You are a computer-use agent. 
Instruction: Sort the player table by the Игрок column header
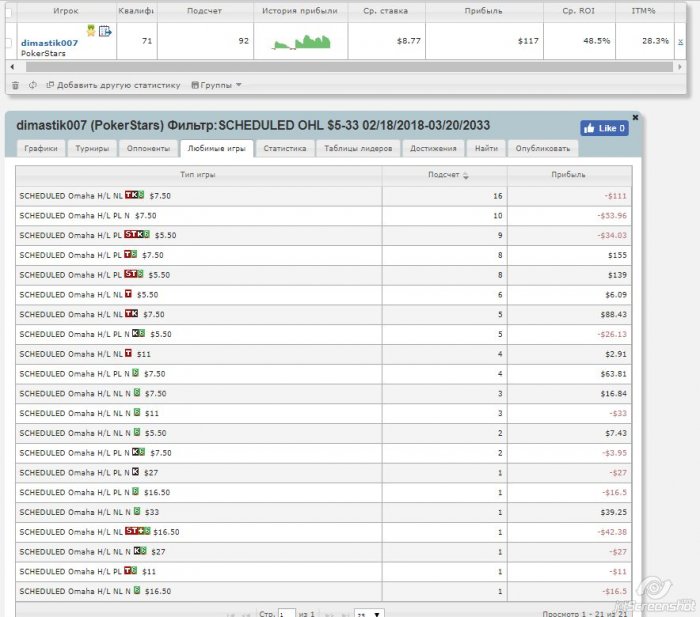point(66,11)
